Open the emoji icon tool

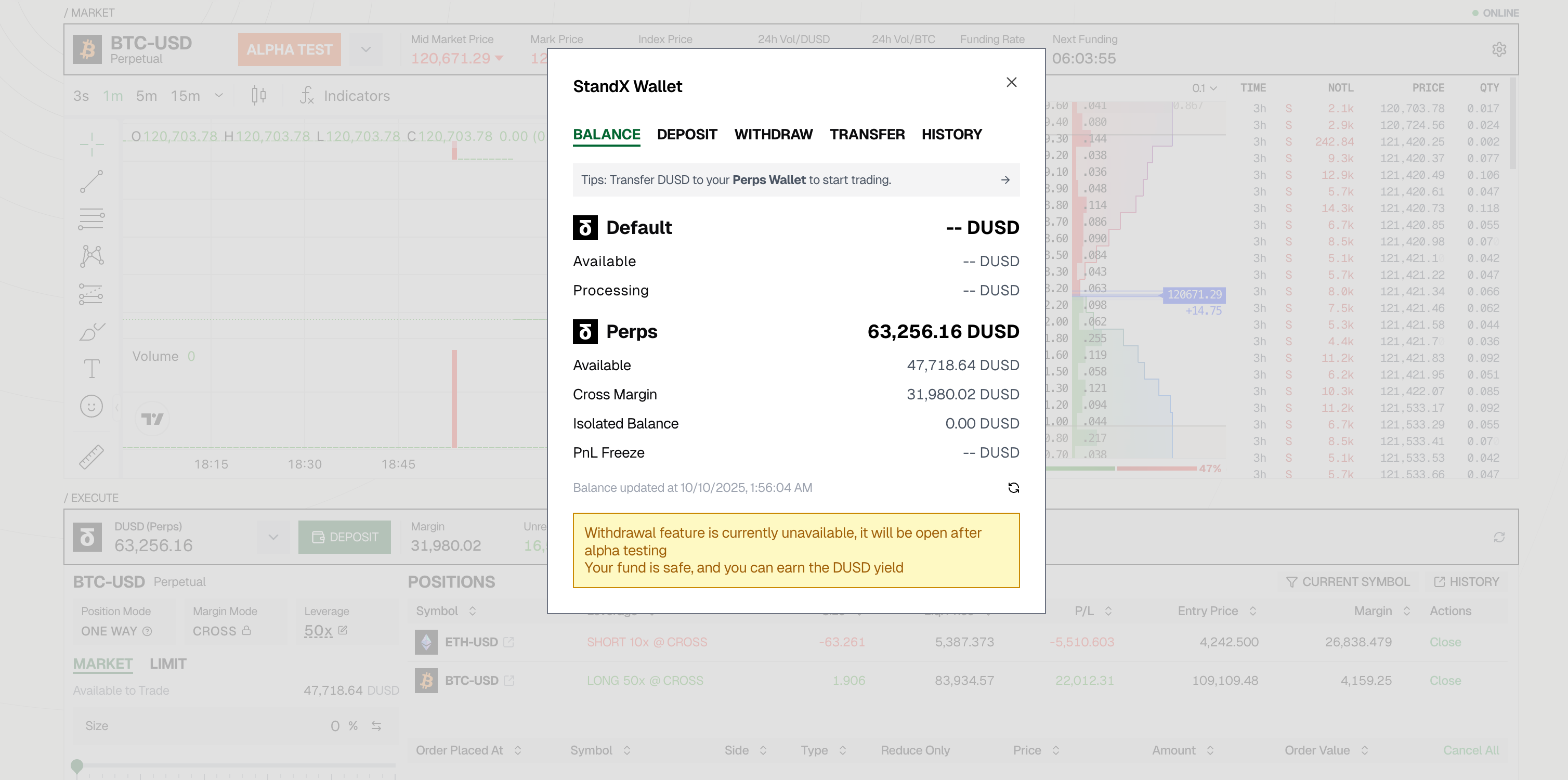click(92, 406)
